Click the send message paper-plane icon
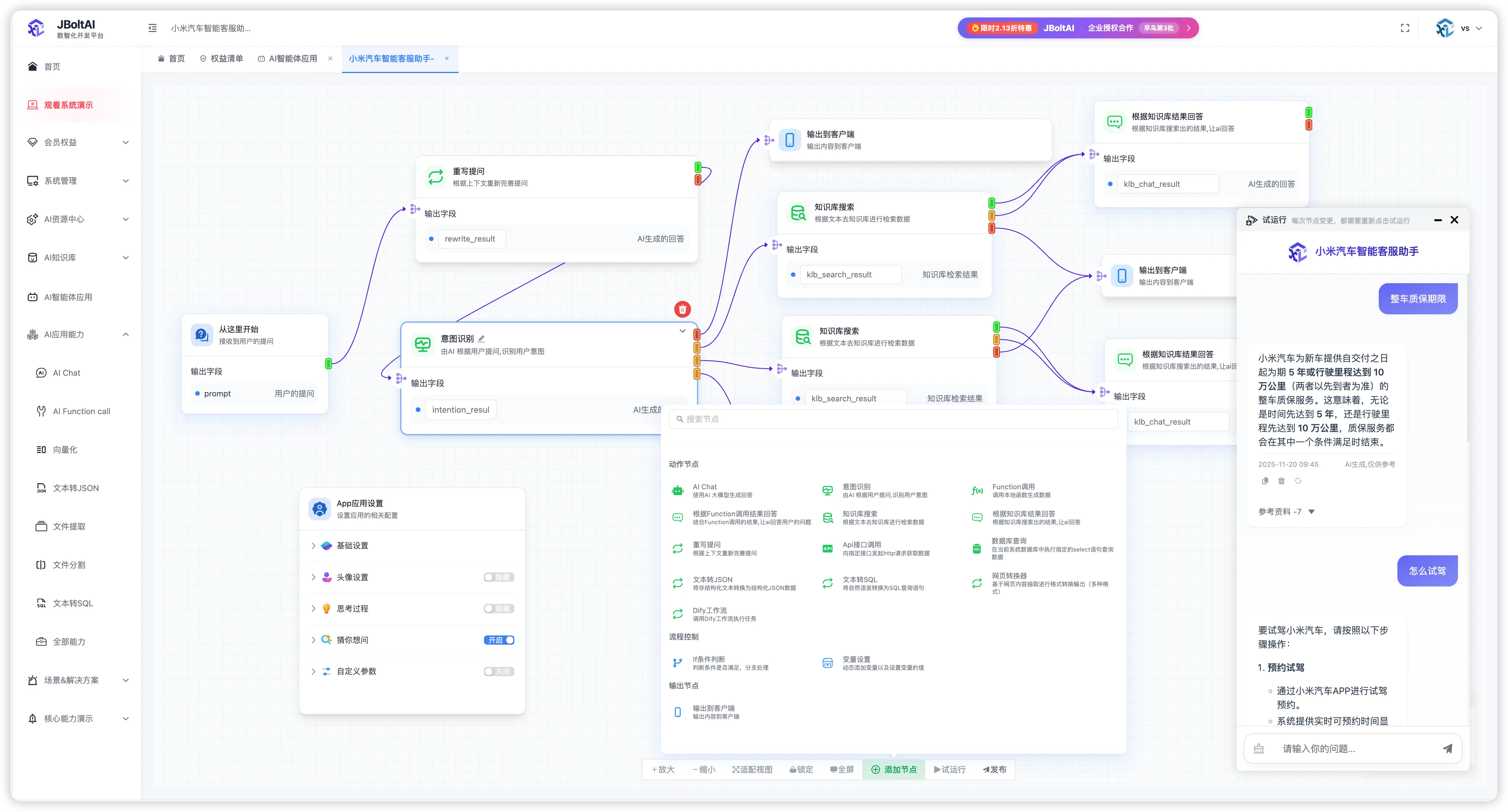The width and height of the screenshot is (1508, 812). pos(1447,748)
